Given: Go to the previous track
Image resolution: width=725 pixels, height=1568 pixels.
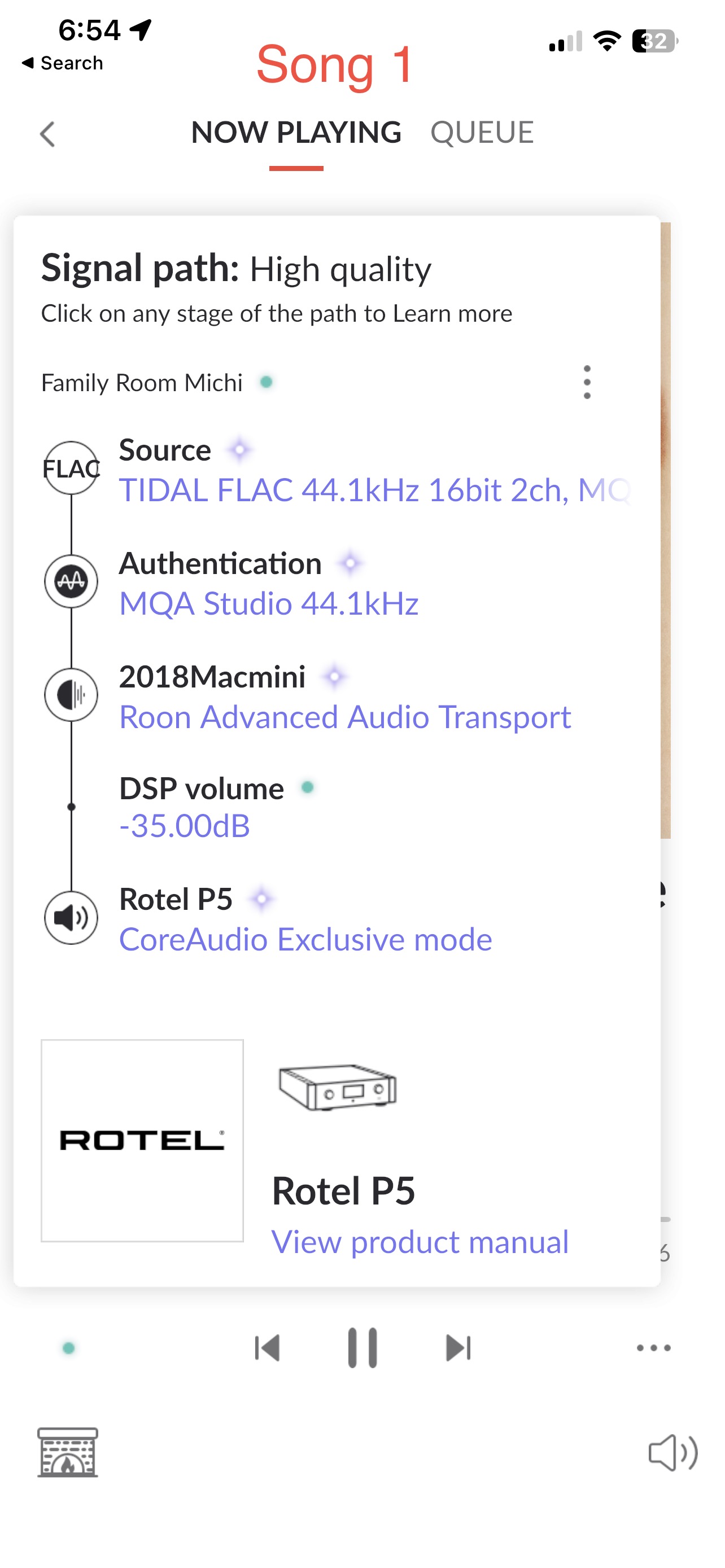Looking at the screenshot, I should [267, 1348].
